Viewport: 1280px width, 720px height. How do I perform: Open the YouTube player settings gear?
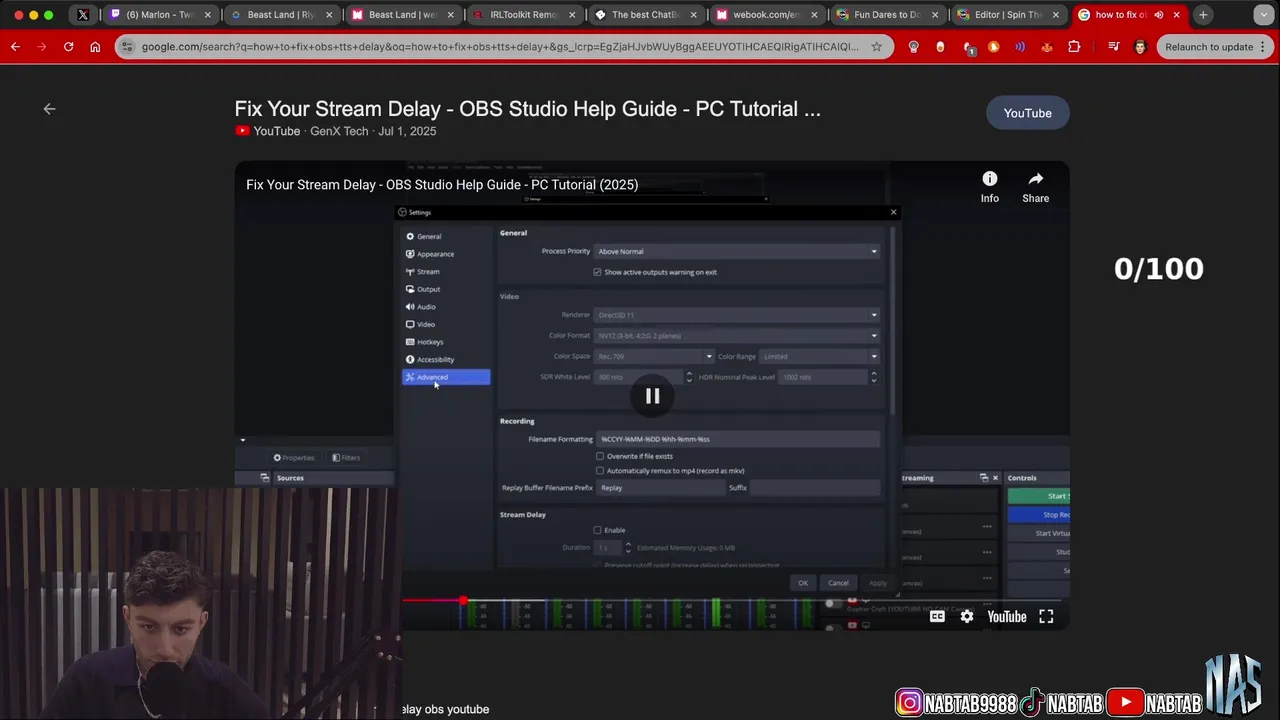coord(967,617)
